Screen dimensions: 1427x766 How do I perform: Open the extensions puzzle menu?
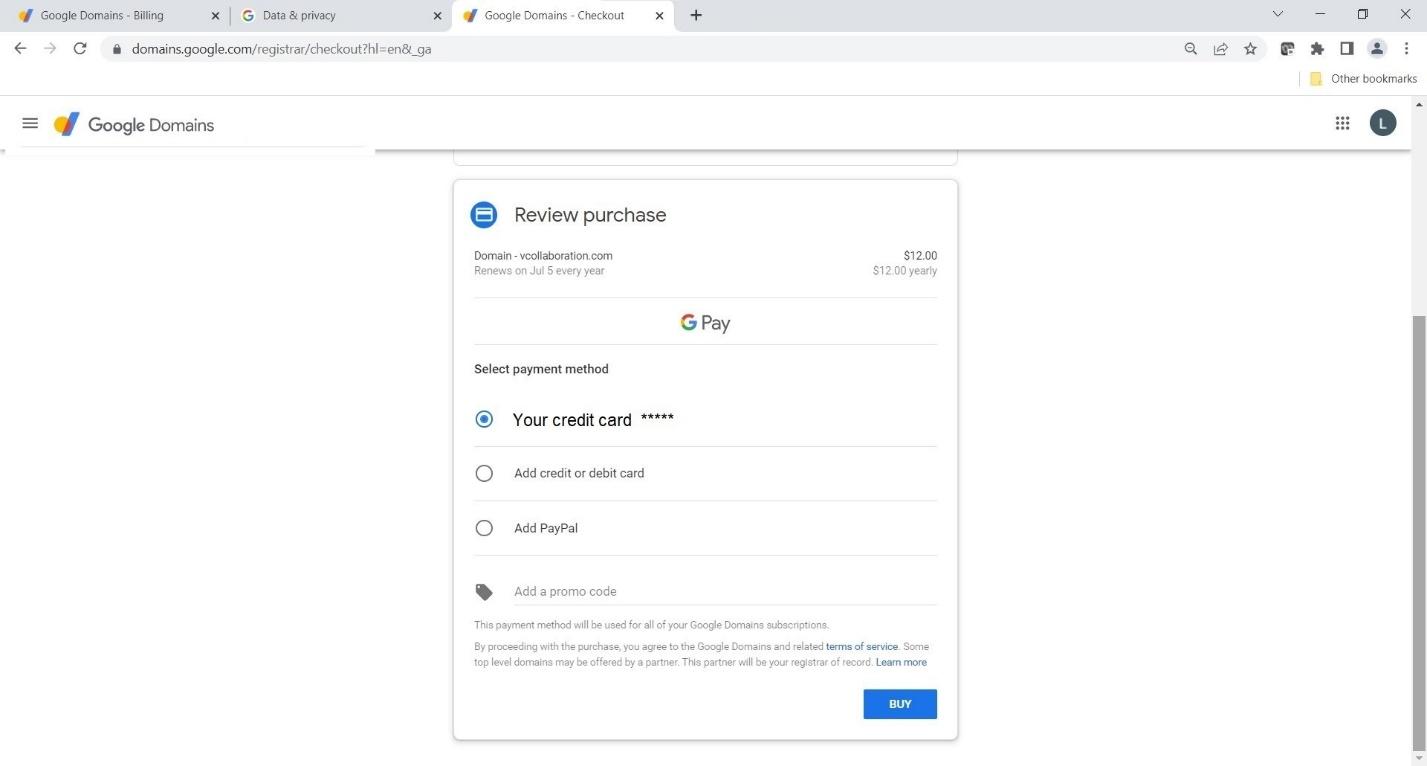pyautogui.click(x=1317, y=48)
